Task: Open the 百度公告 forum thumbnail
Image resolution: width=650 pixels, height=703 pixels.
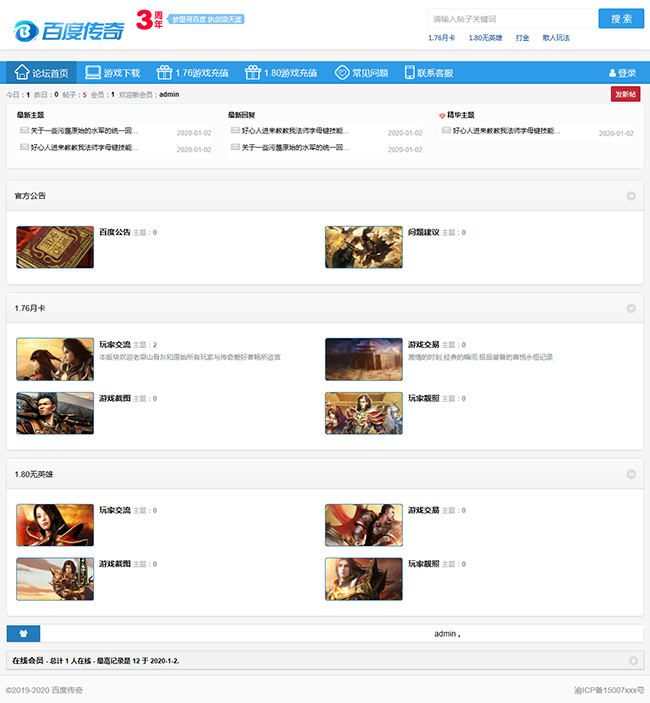Action: click(55, 247)
